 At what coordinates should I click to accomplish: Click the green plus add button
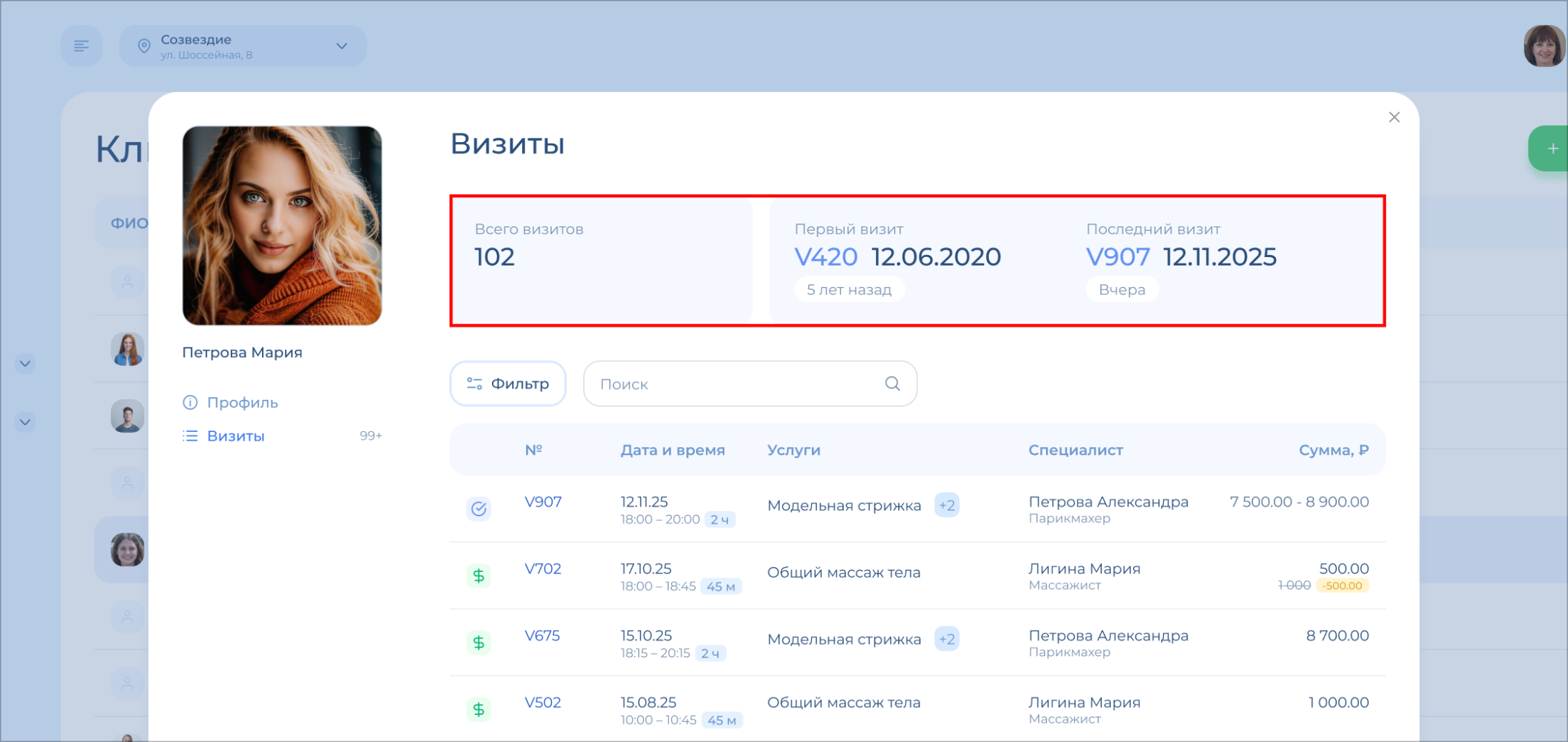coord(1552,149)
